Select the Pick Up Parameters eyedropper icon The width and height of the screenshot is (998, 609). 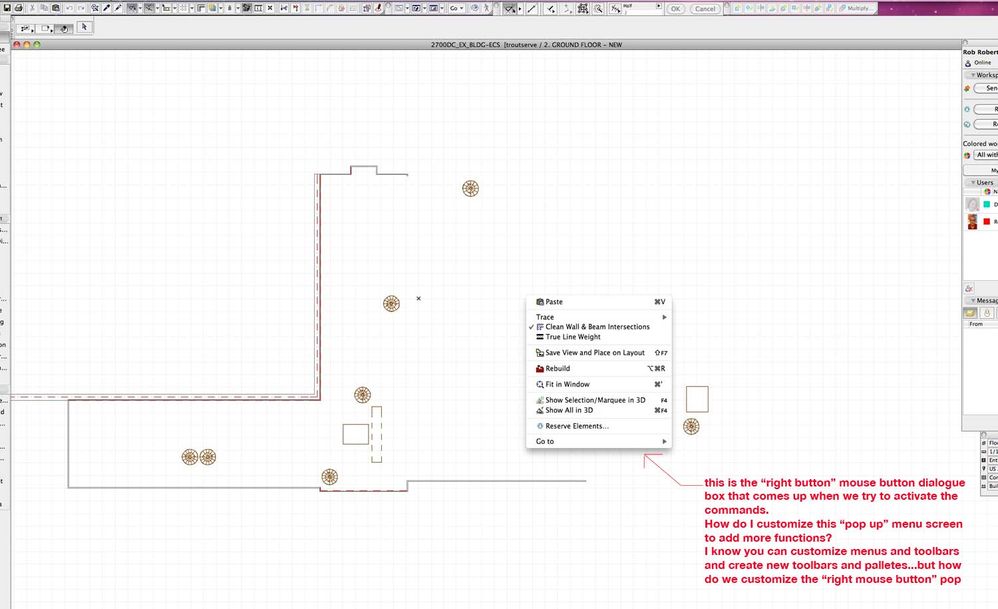106,8
